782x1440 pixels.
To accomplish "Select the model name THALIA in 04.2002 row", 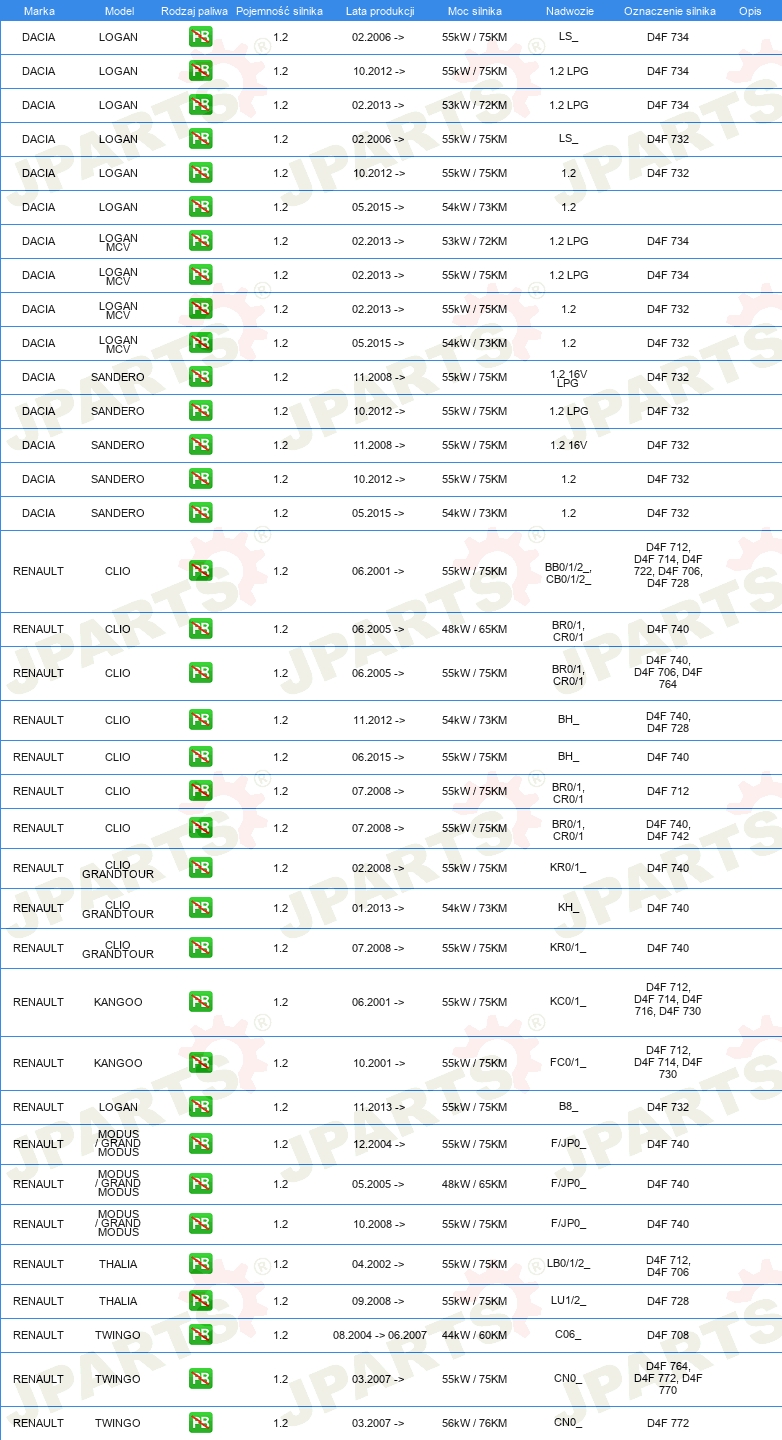I will pos(119,1264).
